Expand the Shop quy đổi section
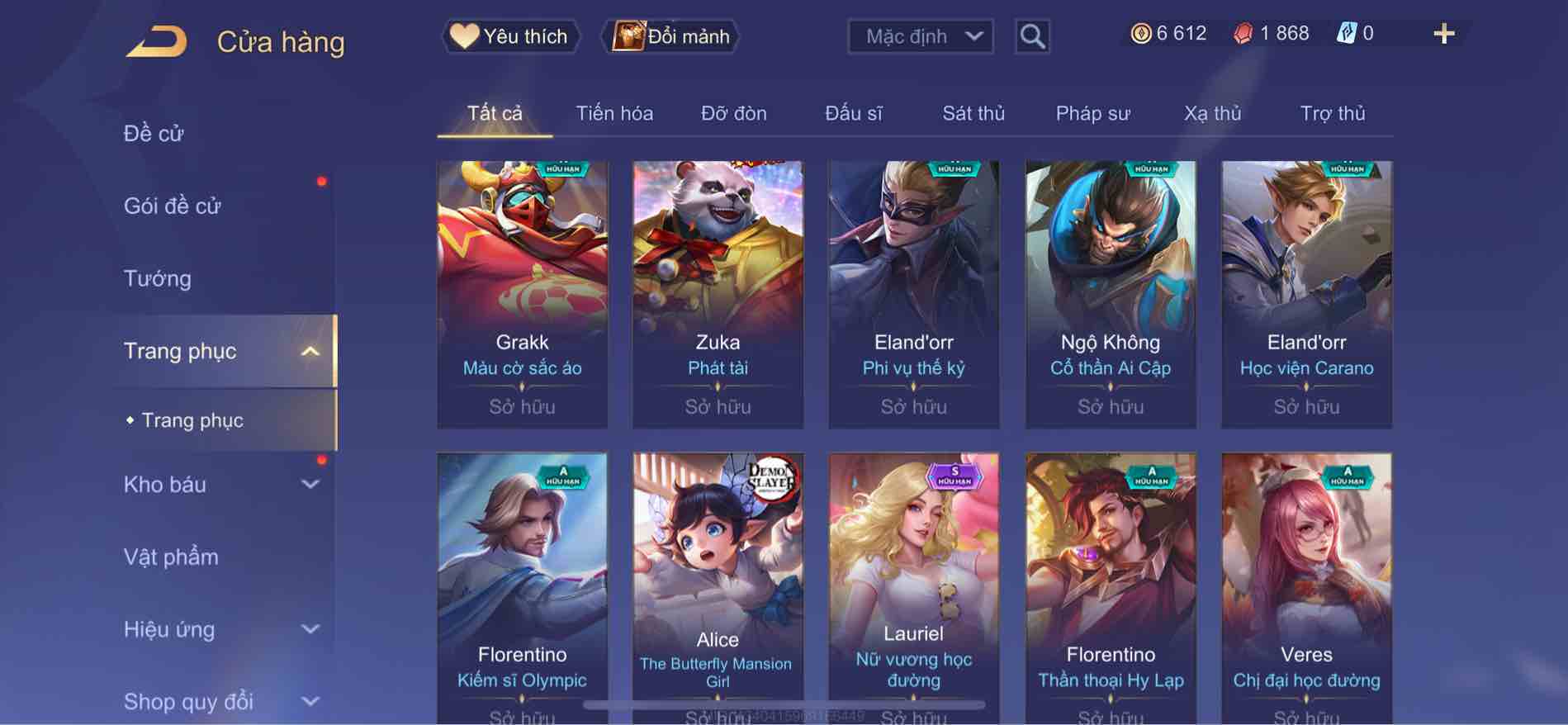 click(310, 701)
